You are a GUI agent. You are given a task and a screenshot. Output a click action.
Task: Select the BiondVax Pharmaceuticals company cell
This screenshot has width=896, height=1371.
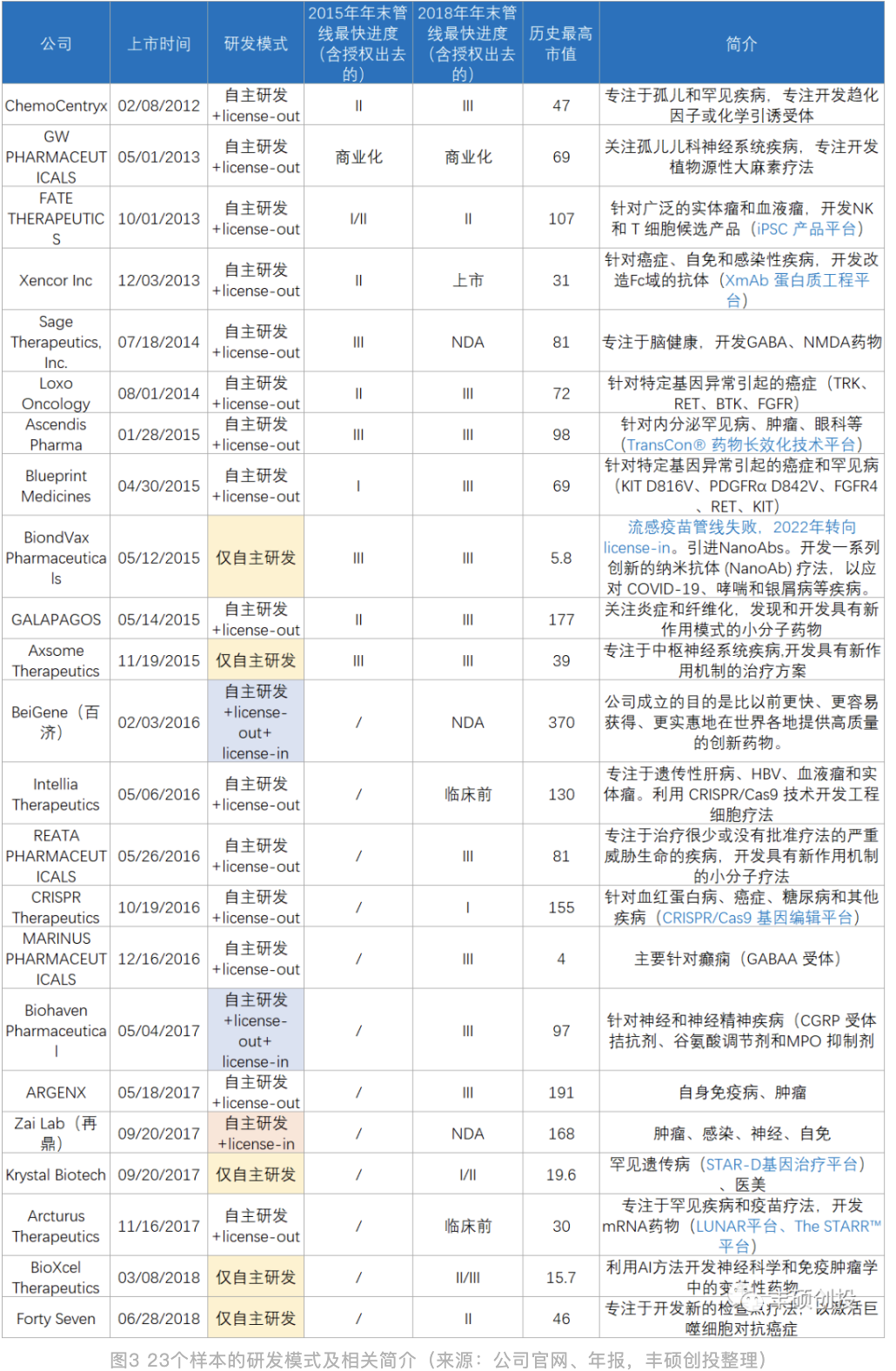57,558
